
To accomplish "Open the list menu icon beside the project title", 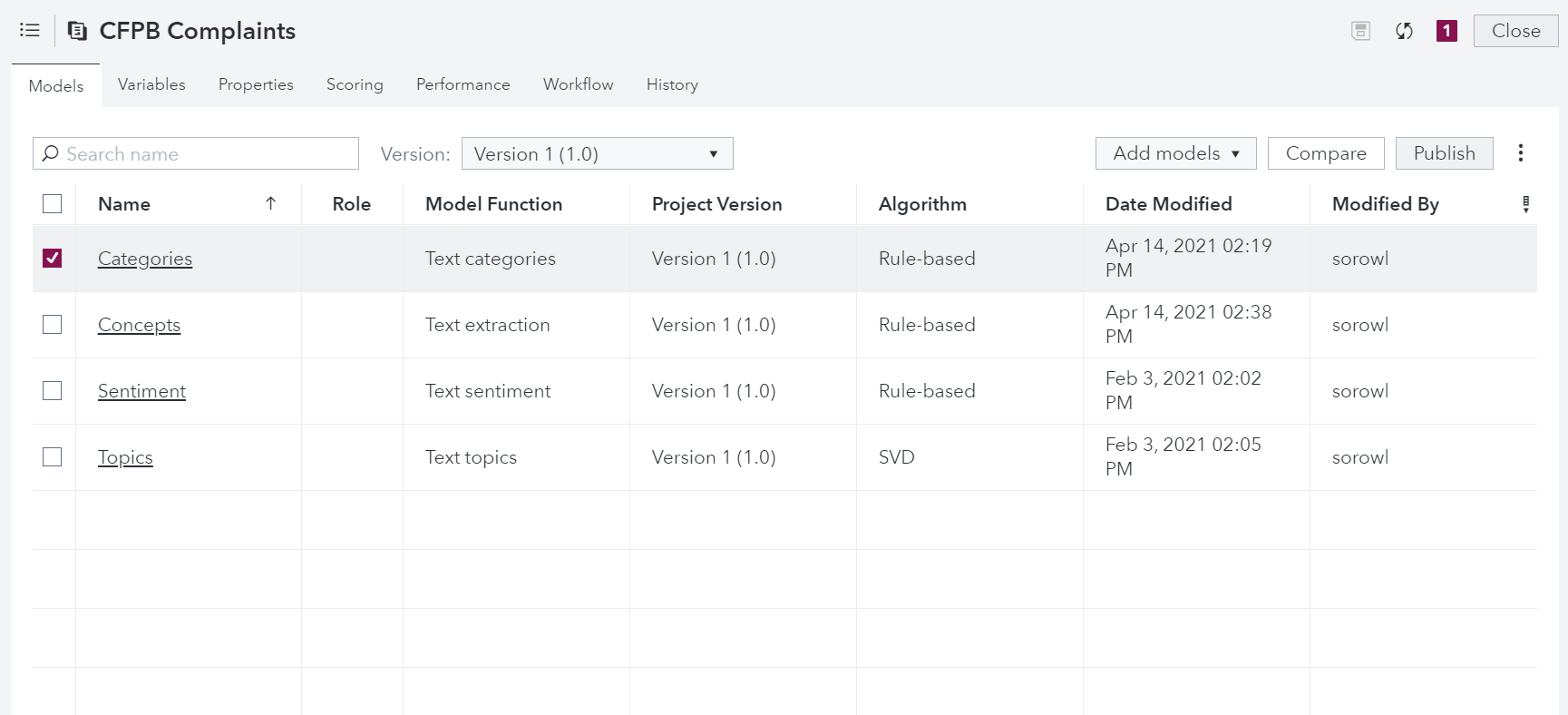I will (30, 31).
